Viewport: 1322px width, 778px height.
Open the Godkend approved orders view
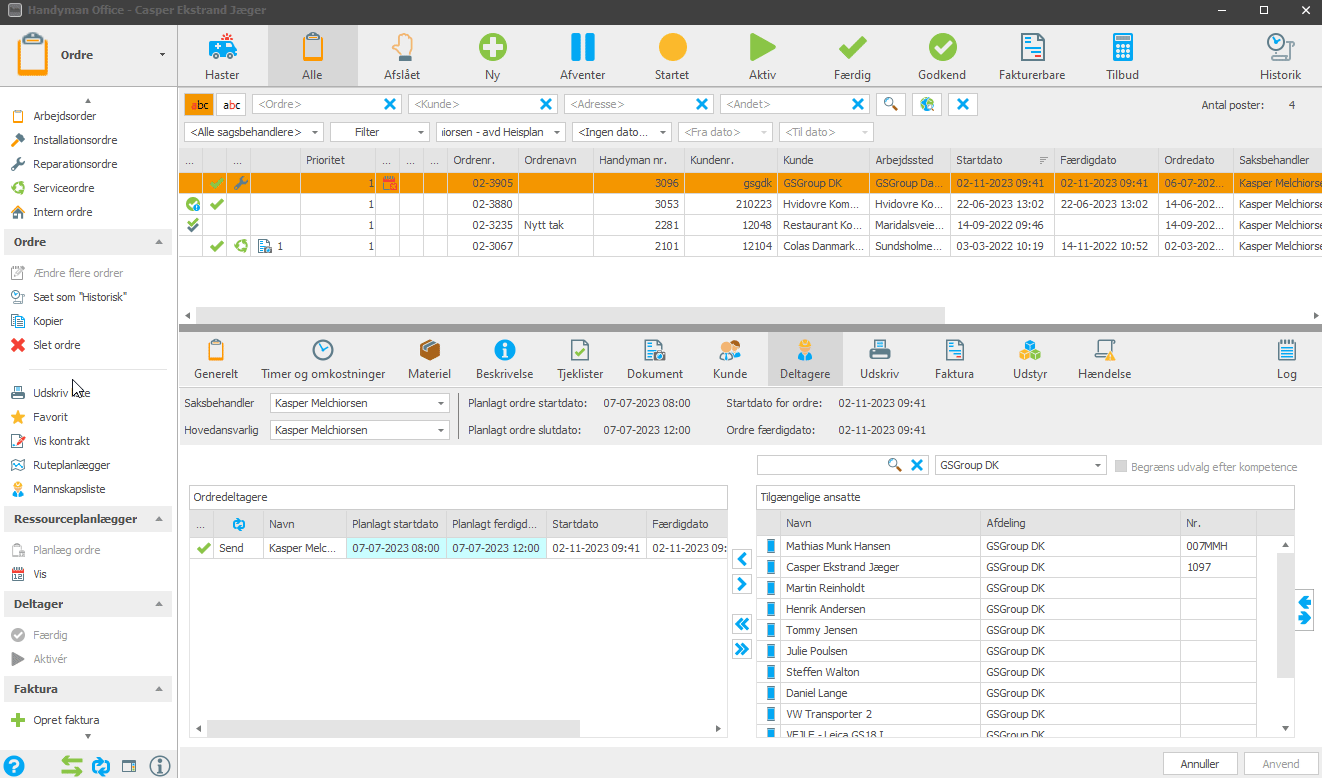(x=942, y=56)
